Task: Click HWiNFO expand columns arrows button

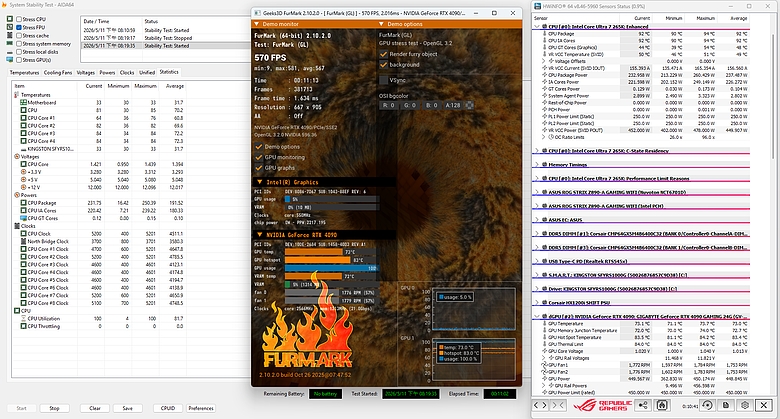Action: (x=540, y=405)
